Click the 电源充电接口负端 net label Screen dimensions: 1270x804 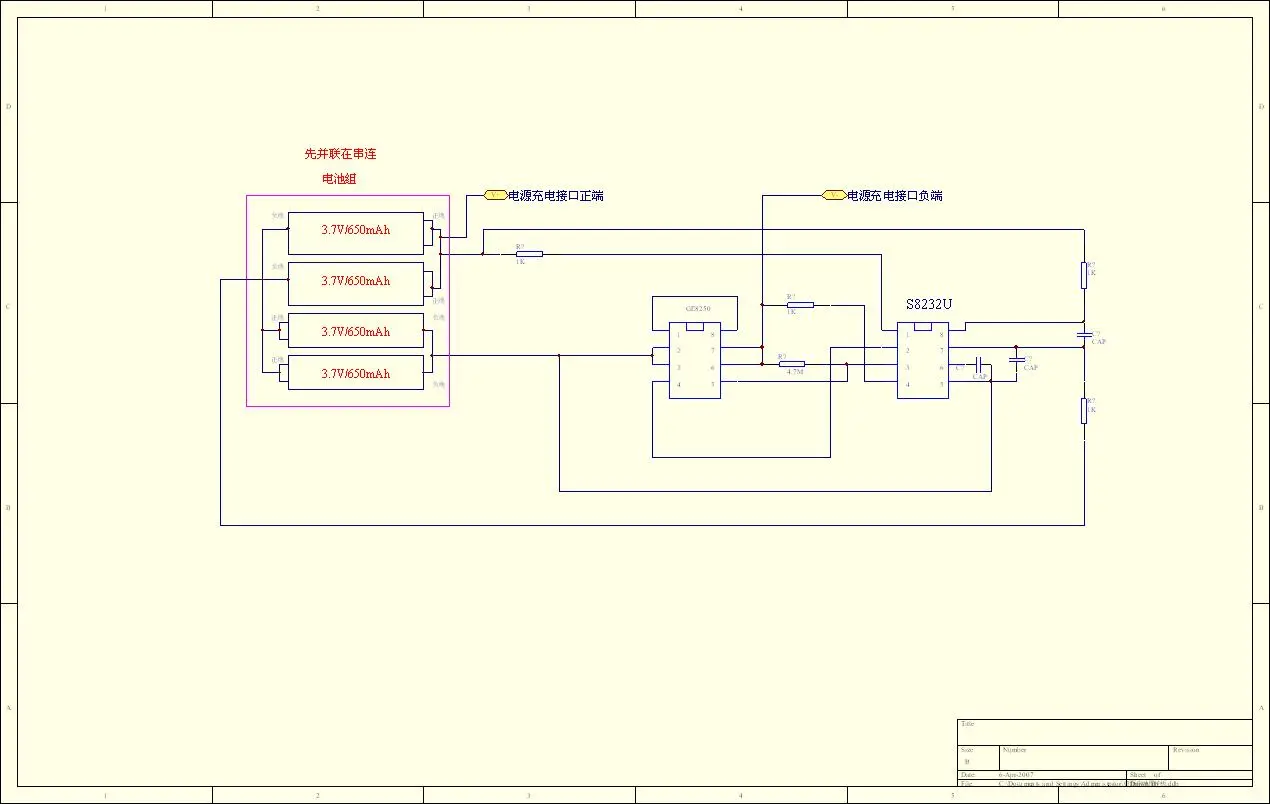coord(895,195)
